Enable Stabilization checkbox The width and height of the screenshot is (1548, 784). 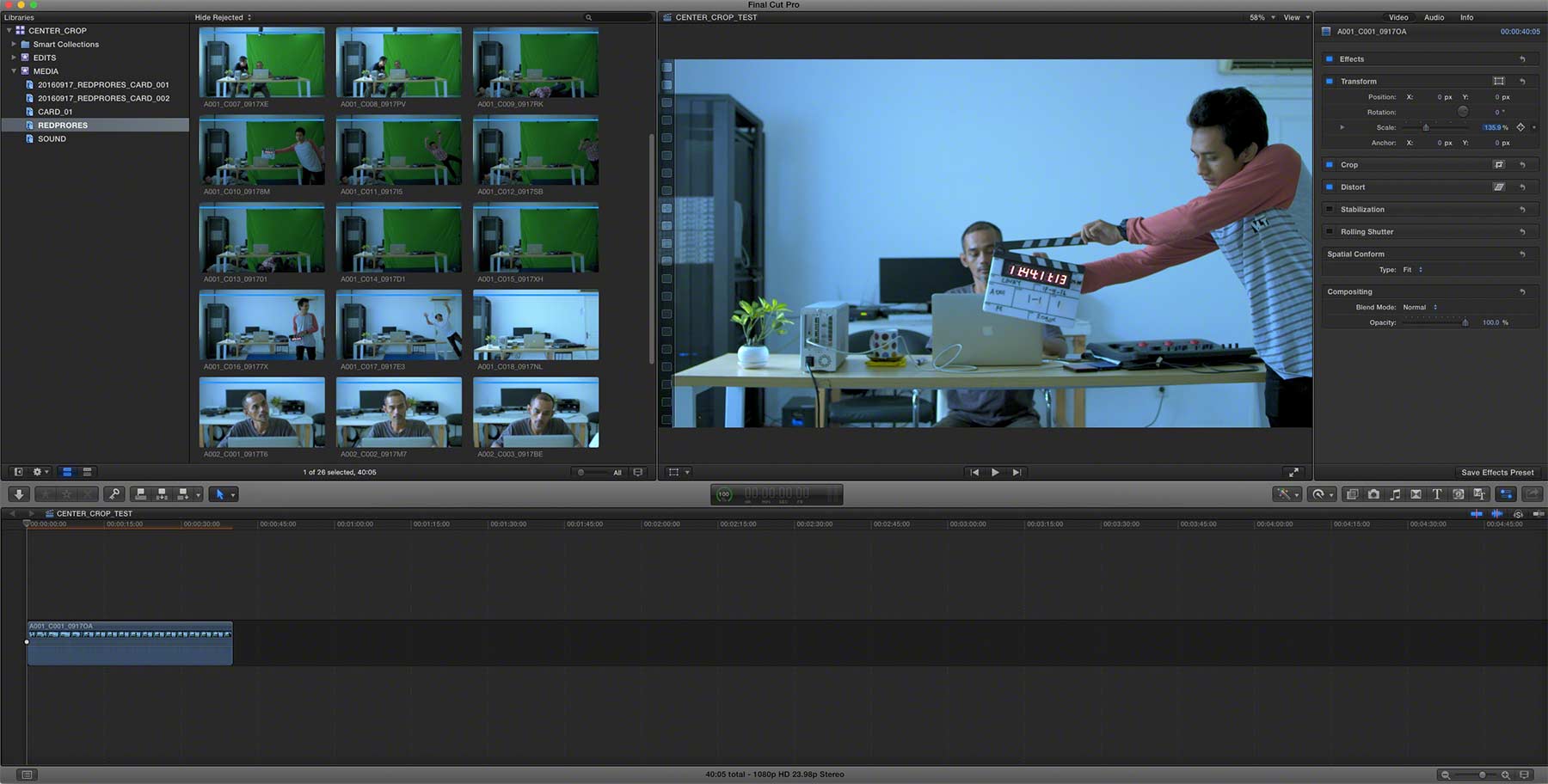pos(1330,209)
